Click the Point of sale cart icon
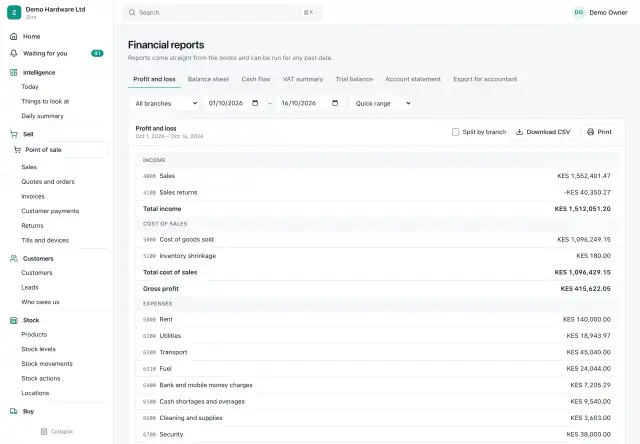The image size is (640, 444). point(17,150)
